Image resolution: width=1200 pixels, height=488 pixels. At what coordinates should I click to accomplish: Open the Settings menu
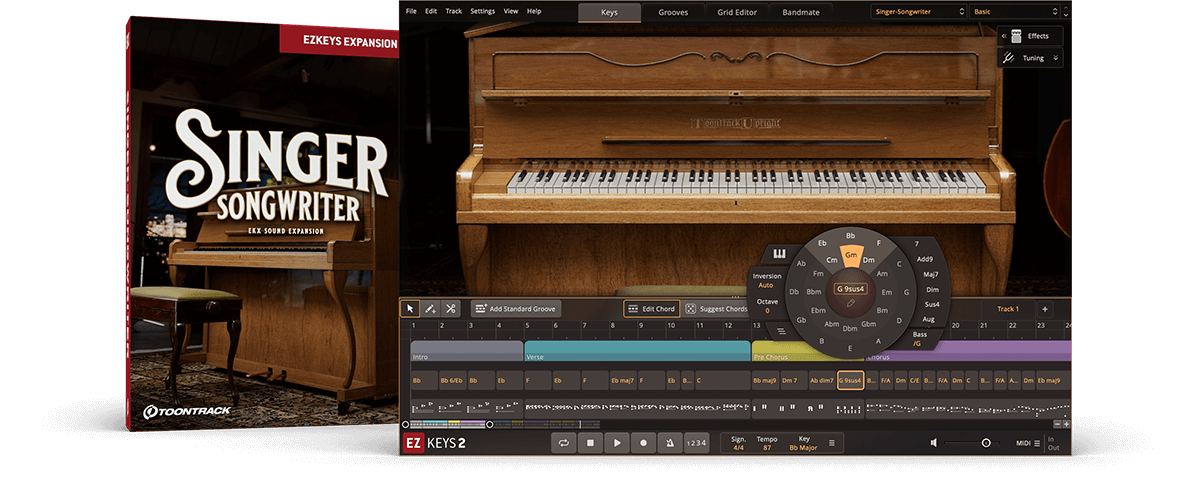click(x=482, y=11)
